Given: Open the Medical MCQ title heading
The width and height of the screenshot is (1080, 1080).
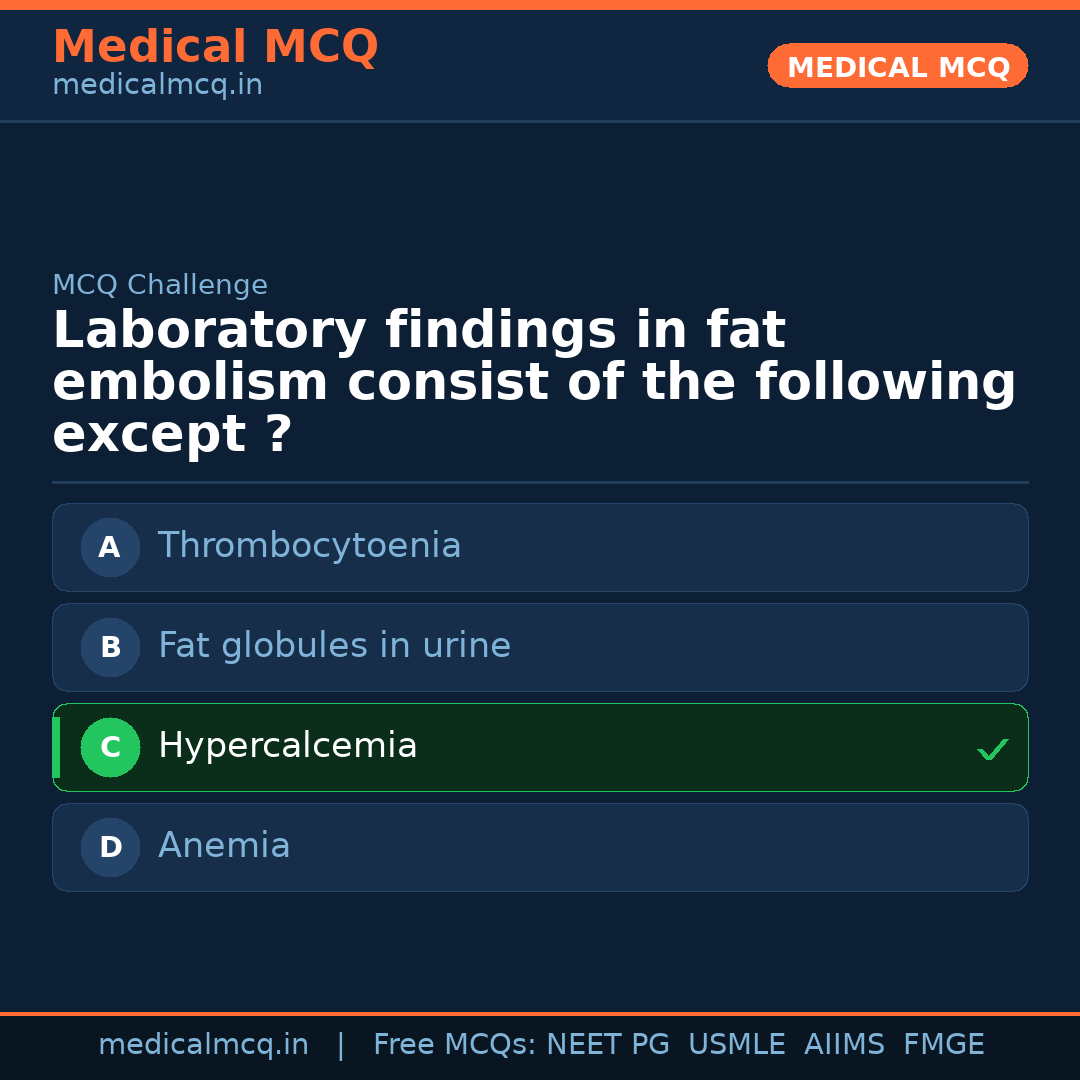Looking at the screenshot, I should pyautogui.click(x=215, y=47).
